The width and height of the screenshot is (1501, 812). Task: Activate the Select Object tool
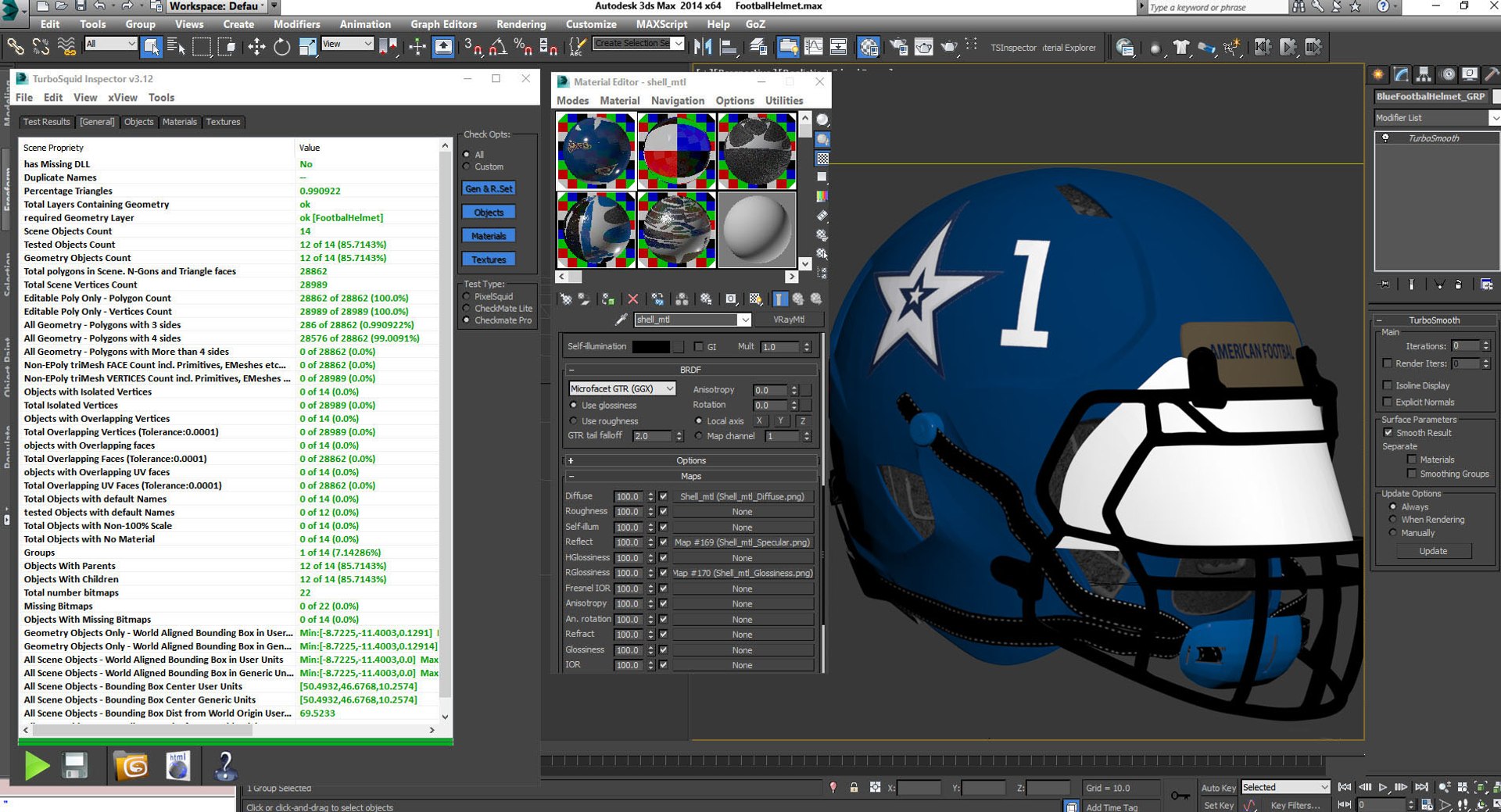pos(151,47)
